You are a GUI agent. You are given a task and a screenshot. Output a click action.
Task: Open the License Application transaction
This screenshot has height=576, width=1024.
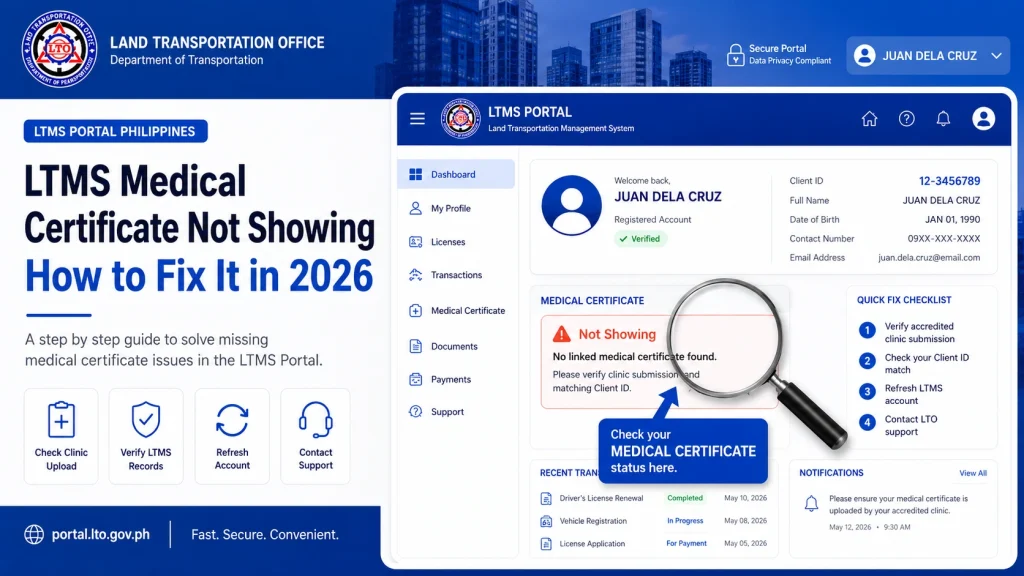653,543
